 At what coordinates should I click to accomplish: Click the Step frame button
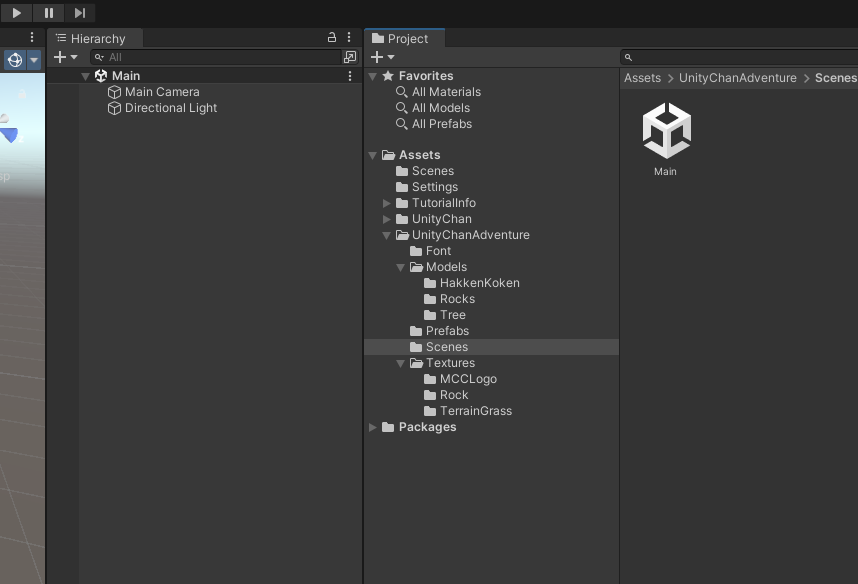(x=80, y=13)
